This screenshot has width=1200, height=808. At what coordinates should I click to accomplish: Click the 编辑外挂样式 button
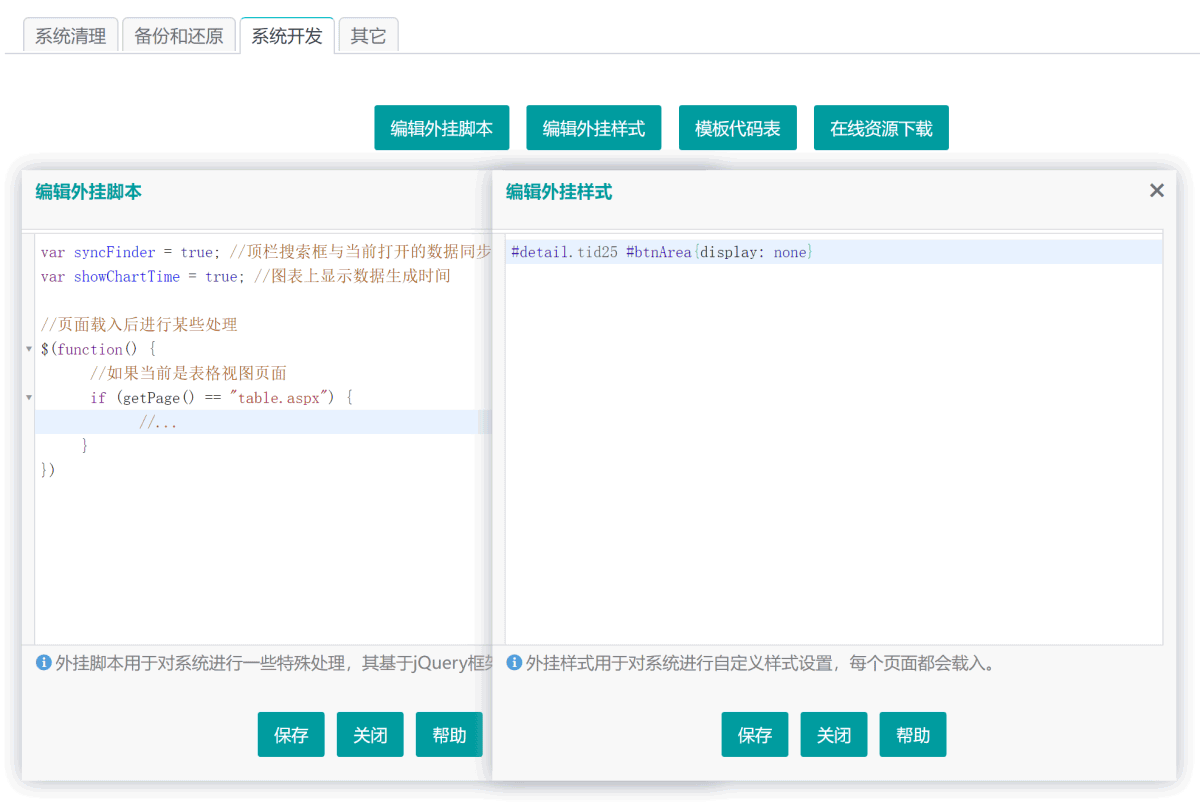594,128
